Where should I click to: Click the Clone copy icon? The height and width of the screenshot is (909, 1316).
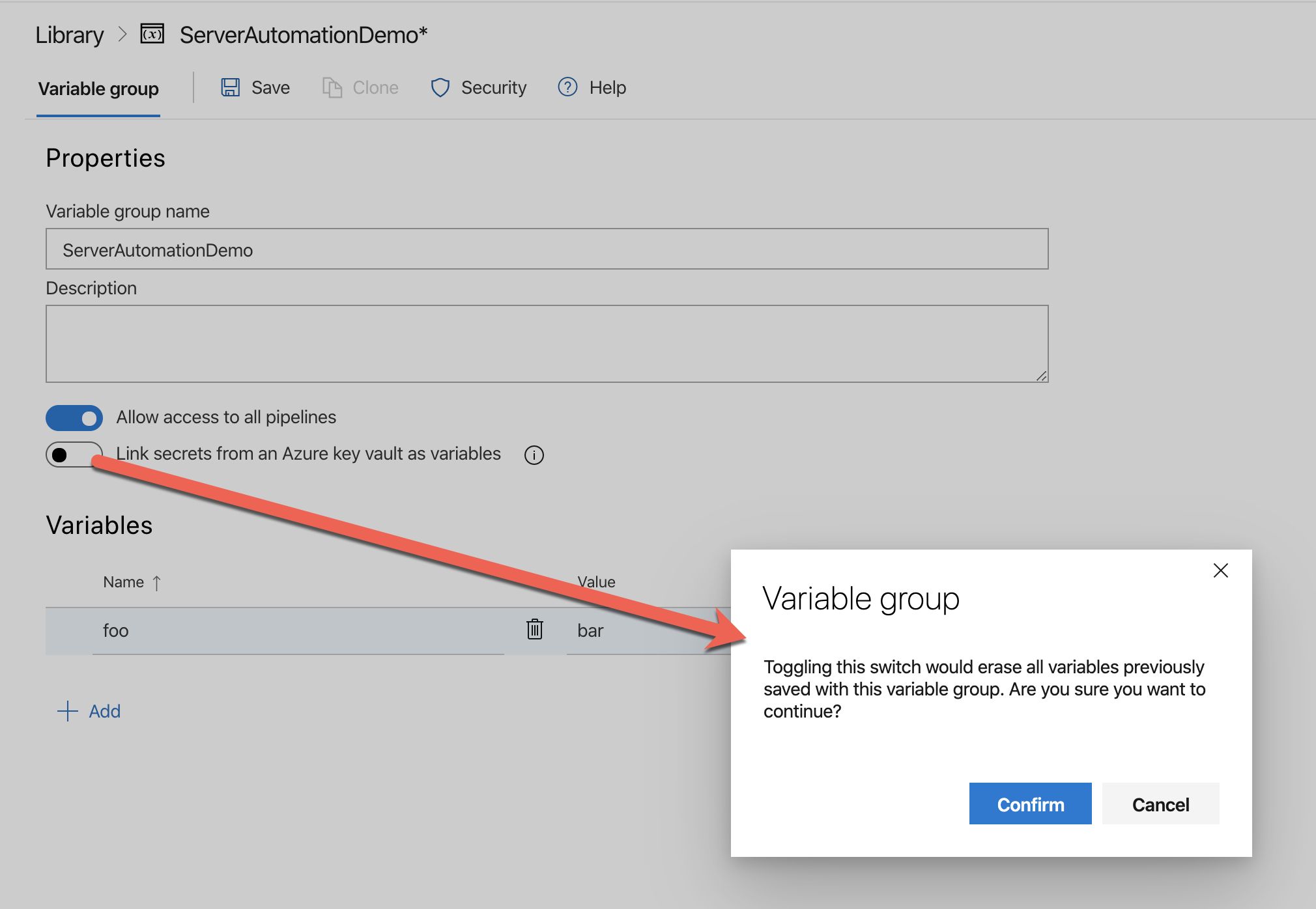coord(332,87)
